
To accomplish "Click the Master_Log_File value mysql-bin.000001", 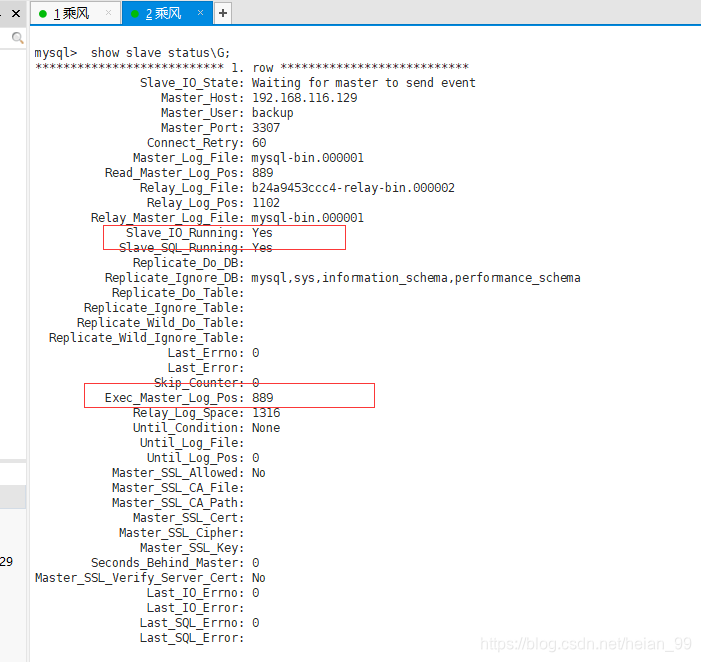I will point(308,158).
